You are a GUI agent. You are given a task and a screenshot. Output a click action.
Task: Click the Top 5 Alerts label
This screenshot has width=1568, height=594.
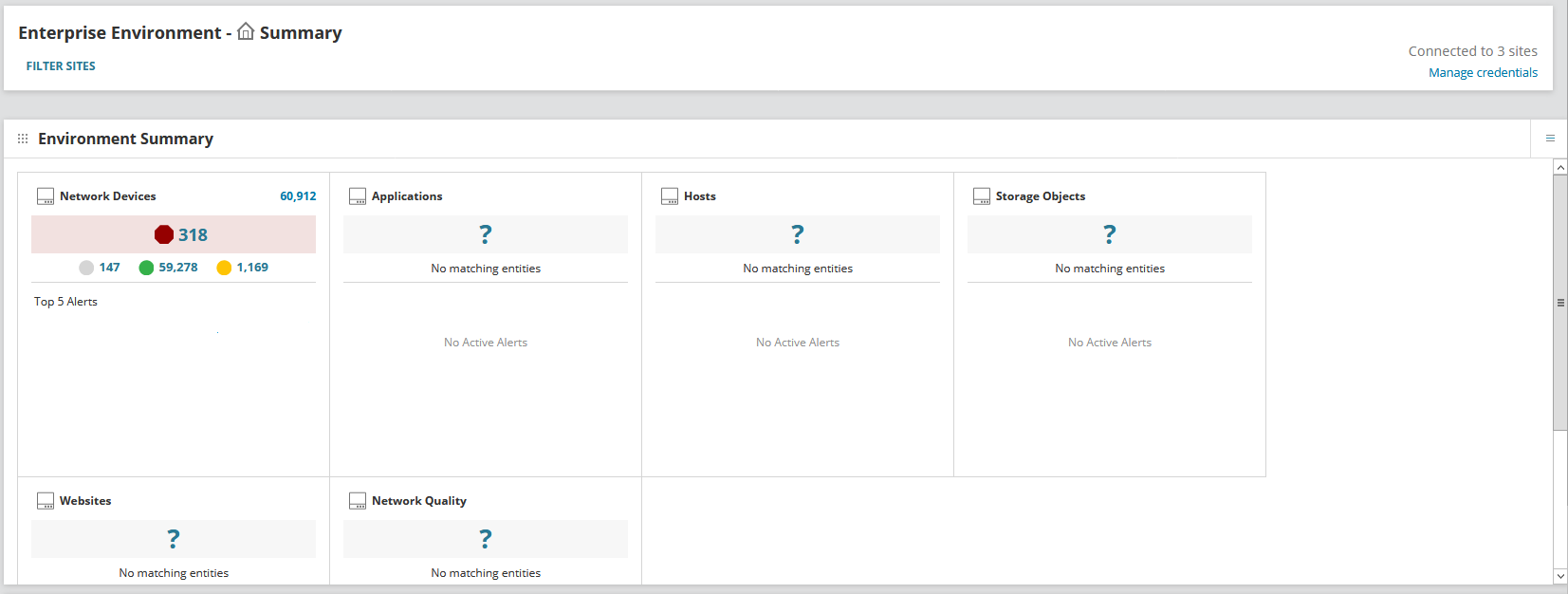coord(65,302)
